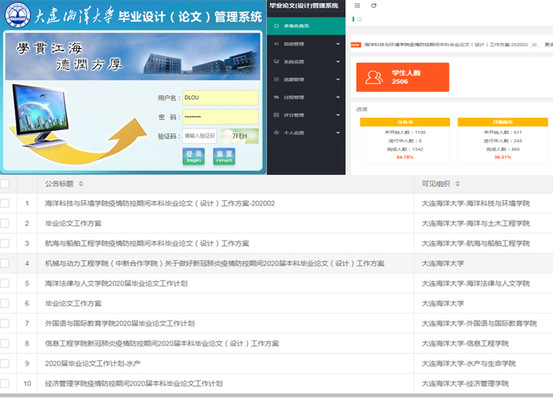Click the 过程管理 sidebar icon
Screen dimensions: 553x399
pos(276,97)
